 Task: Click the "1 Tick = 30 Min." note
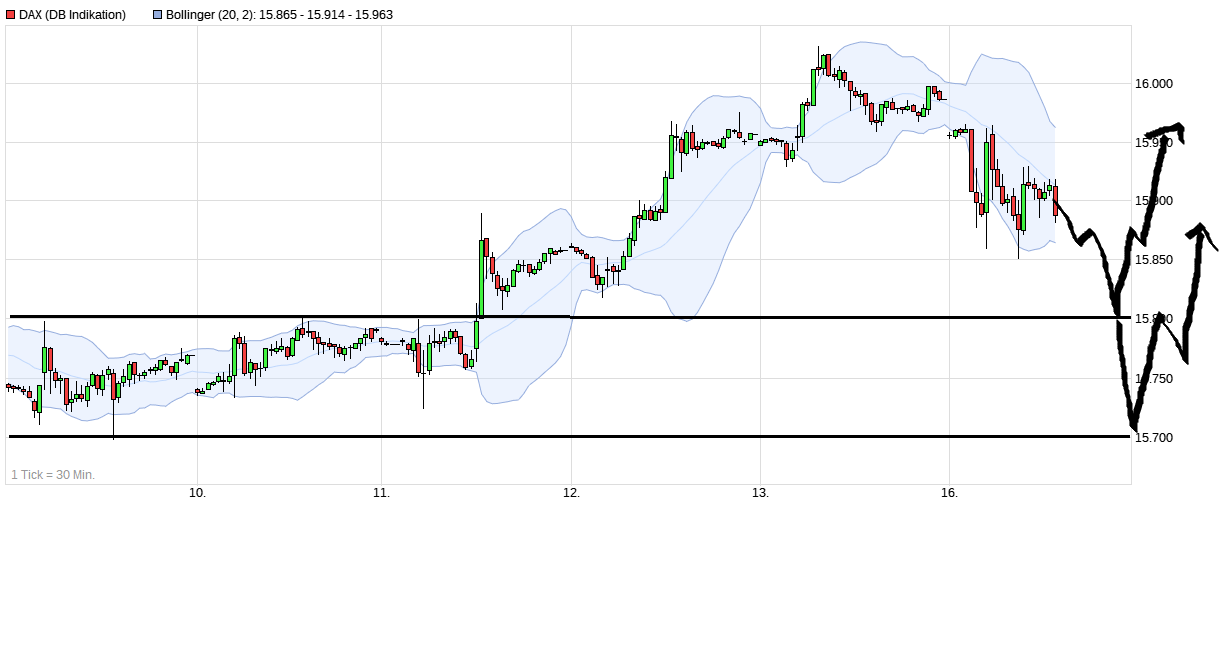pyautogui.click(x=53, y=474)
